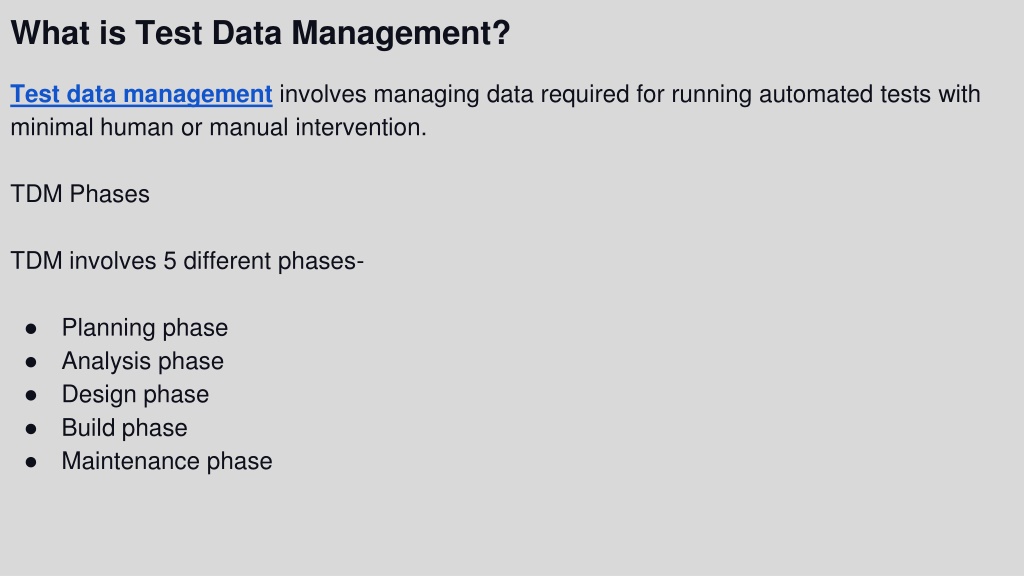Click the bullet dot beside Analysis phase
The image size is (1024, 576).
coord(31,362)
